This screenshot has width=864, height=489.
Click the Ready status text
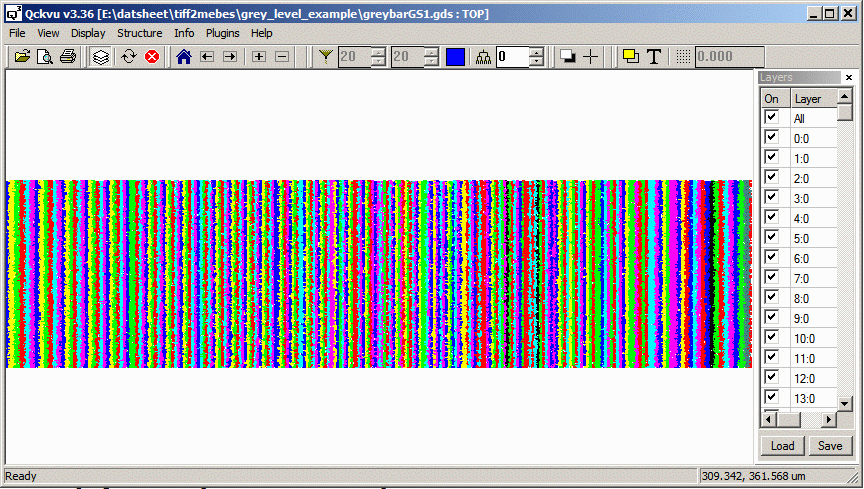click(x=20, y=476)
